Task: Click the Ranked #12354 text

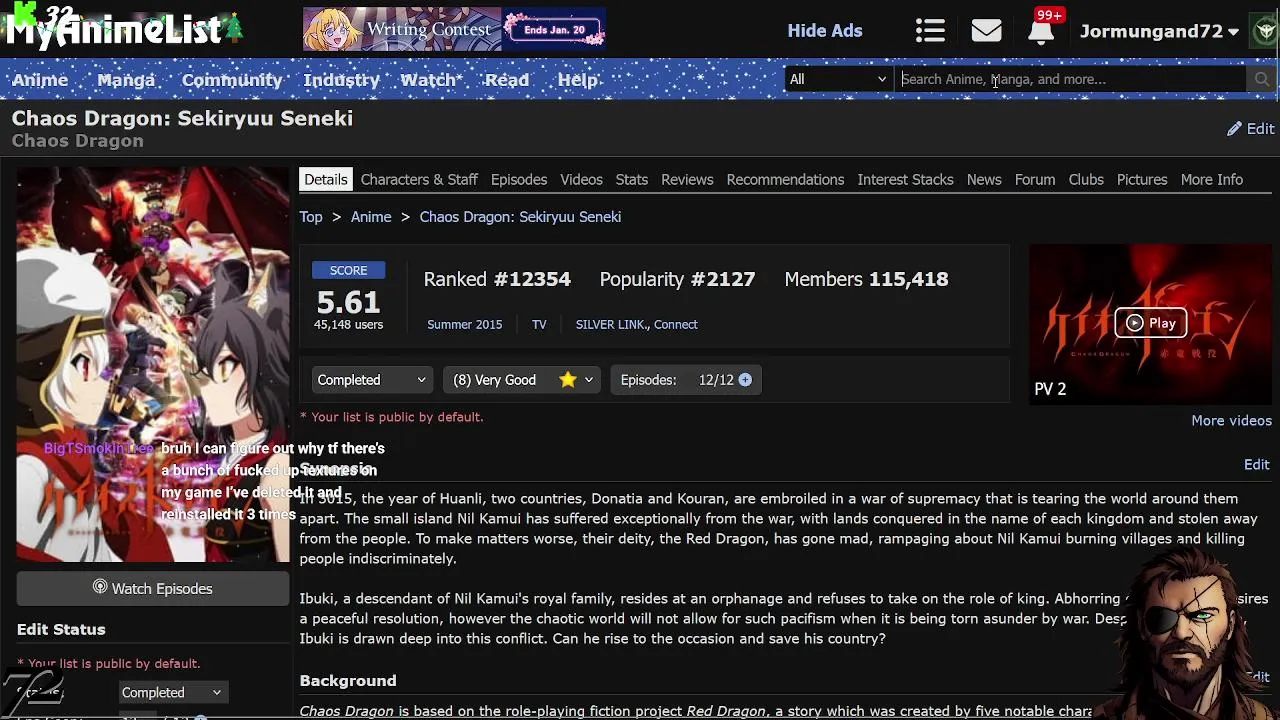Action: coord(497,280)
